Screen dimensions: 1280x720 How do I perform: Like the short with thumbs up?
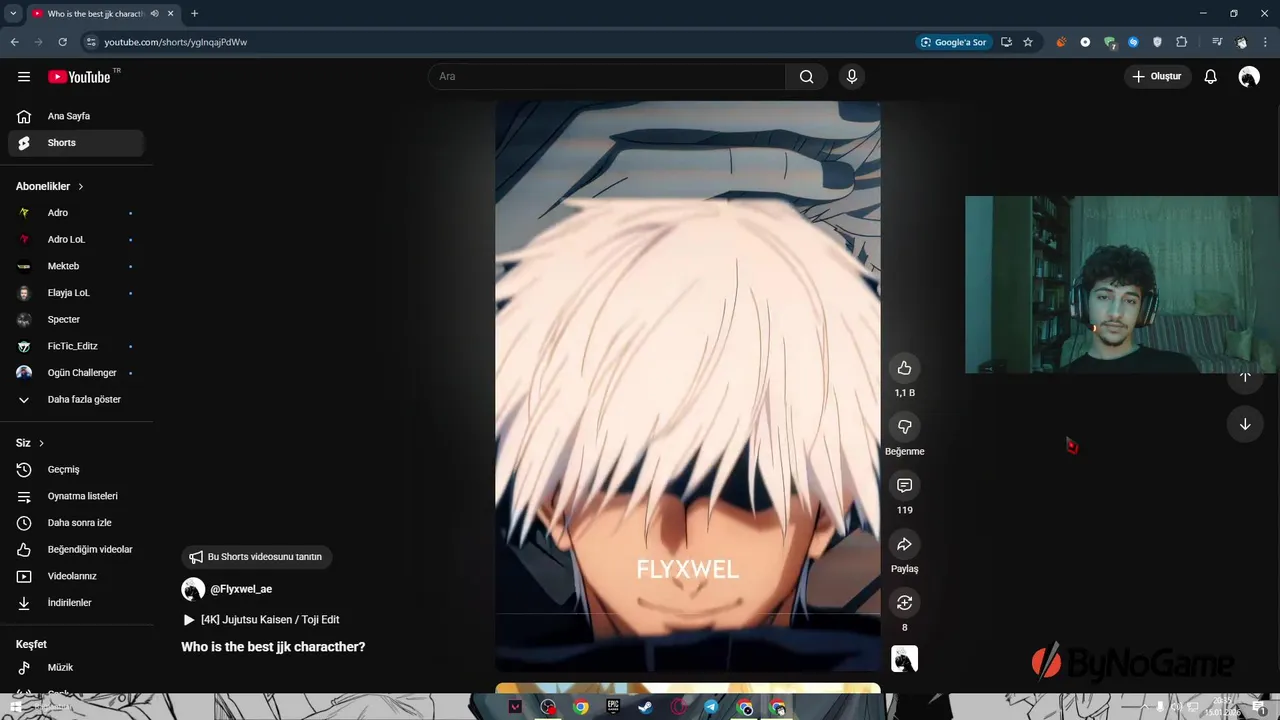(x=904, y=368)
